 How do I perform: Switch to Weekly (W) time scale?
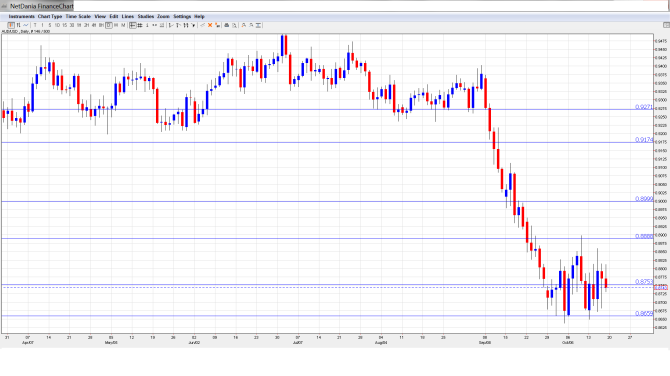116,25
